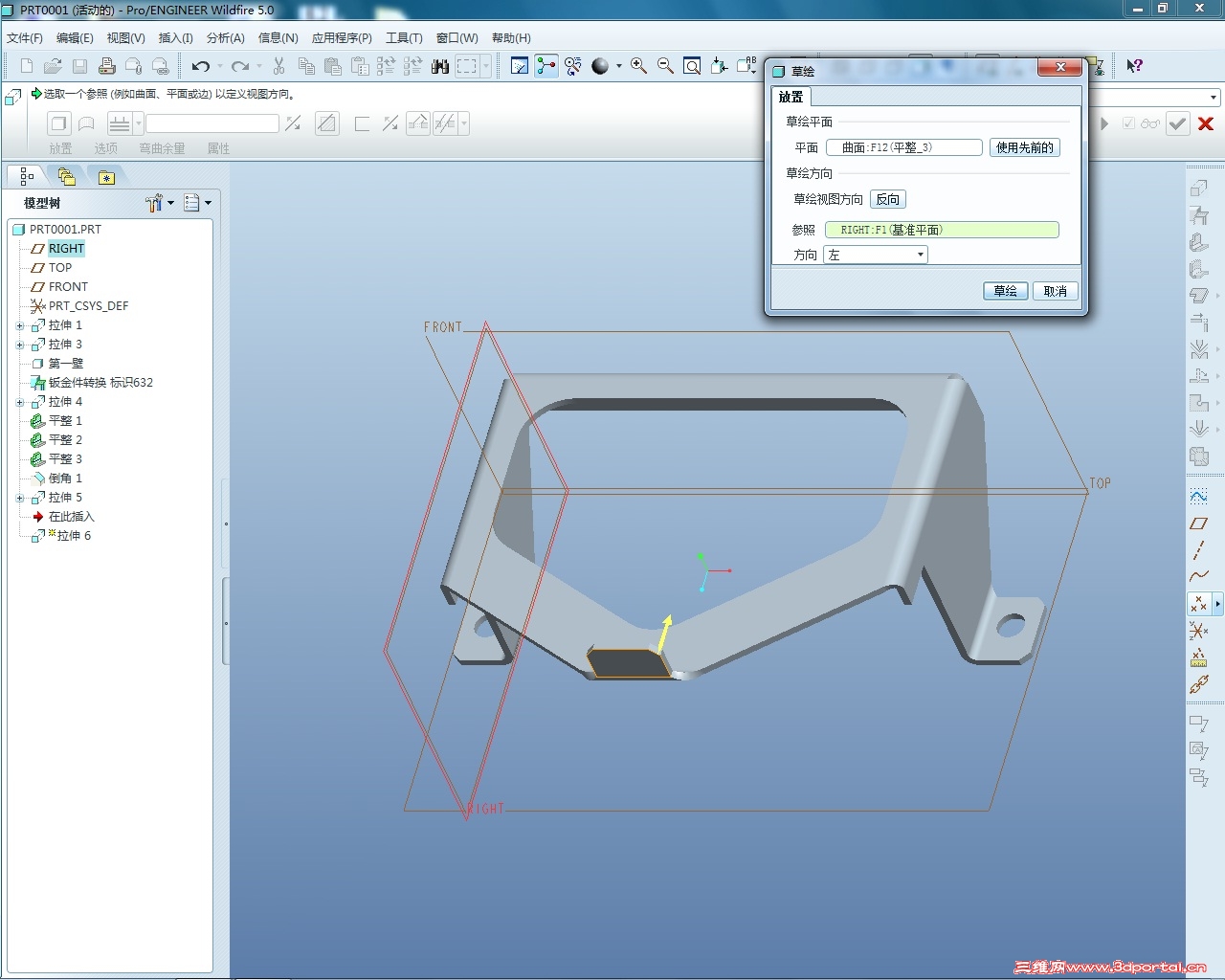
Task: Select the 放置 tab in sketch dialog
Action: pos(791,97)
